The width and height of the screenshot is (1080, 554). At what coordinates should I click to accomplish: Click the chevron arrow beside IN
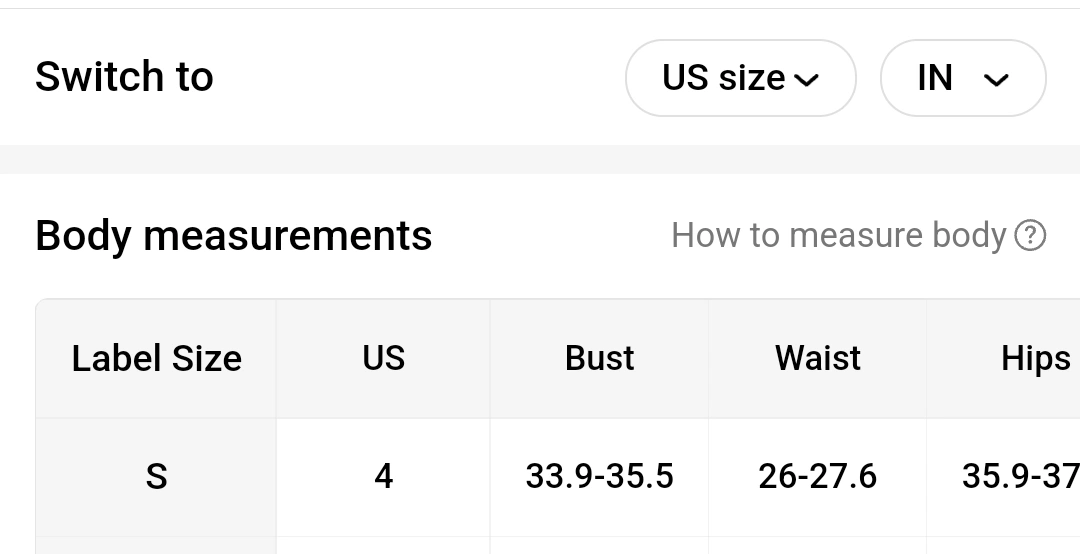[996, 80]
